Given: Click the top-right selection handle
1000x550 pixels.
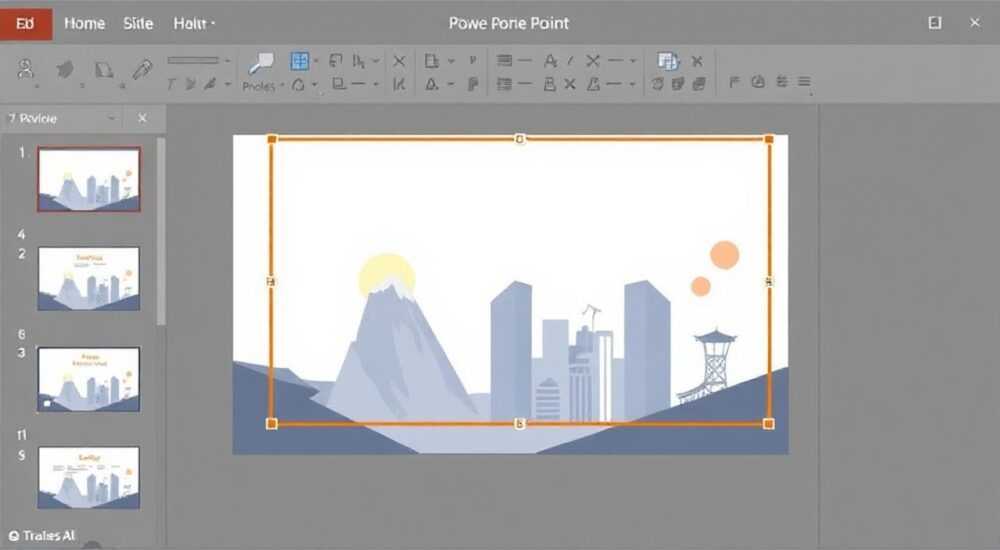Looking at the screenshot, I should pos(769,139).
